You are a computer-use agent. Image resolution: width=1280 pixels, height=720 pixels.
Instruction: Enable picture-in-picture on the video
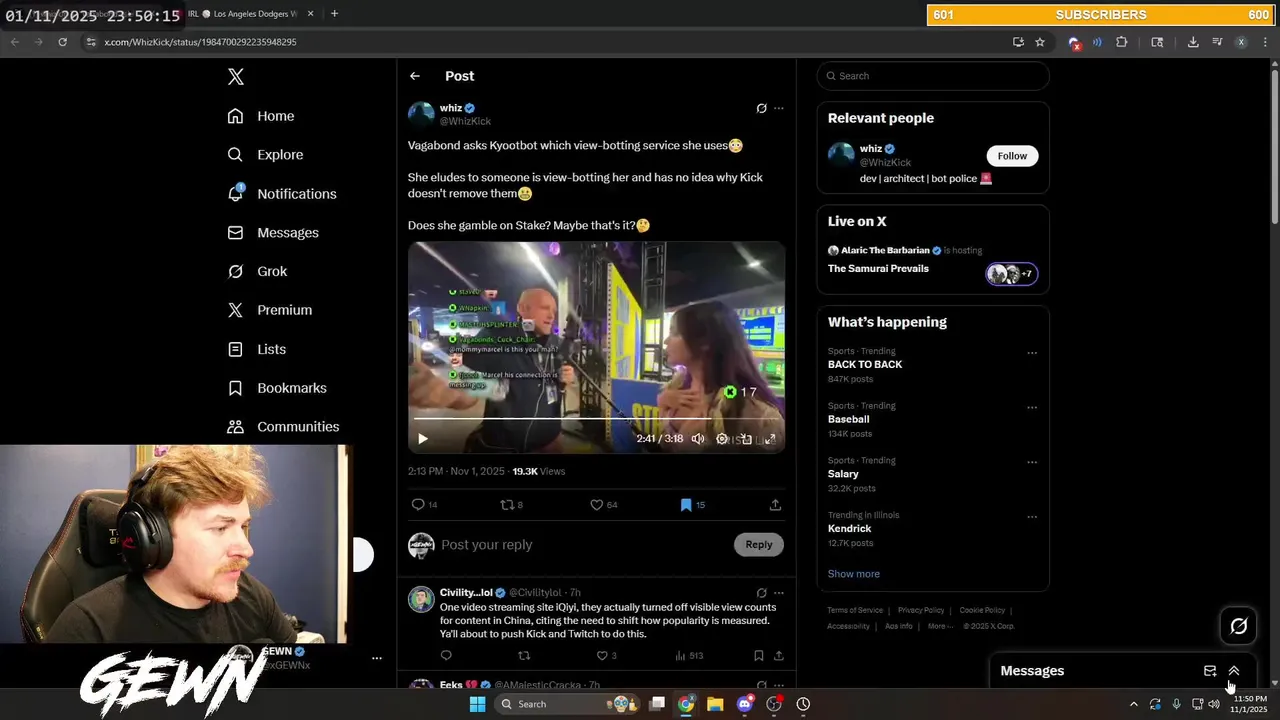pos(746,439)
